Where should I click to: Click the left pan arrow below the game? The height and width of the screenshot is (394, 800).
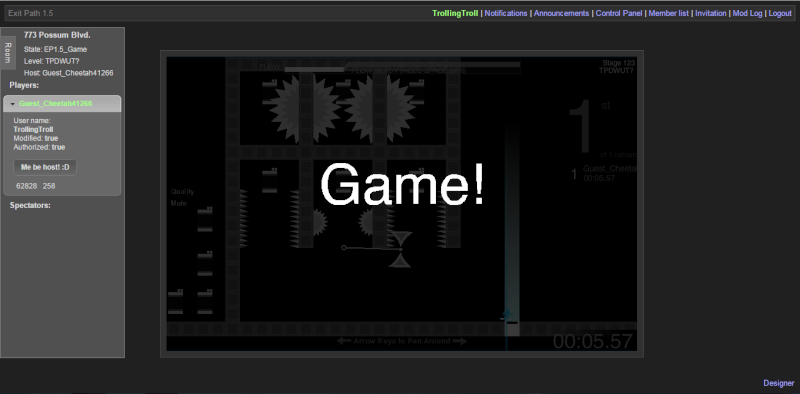tap(343, 341)
